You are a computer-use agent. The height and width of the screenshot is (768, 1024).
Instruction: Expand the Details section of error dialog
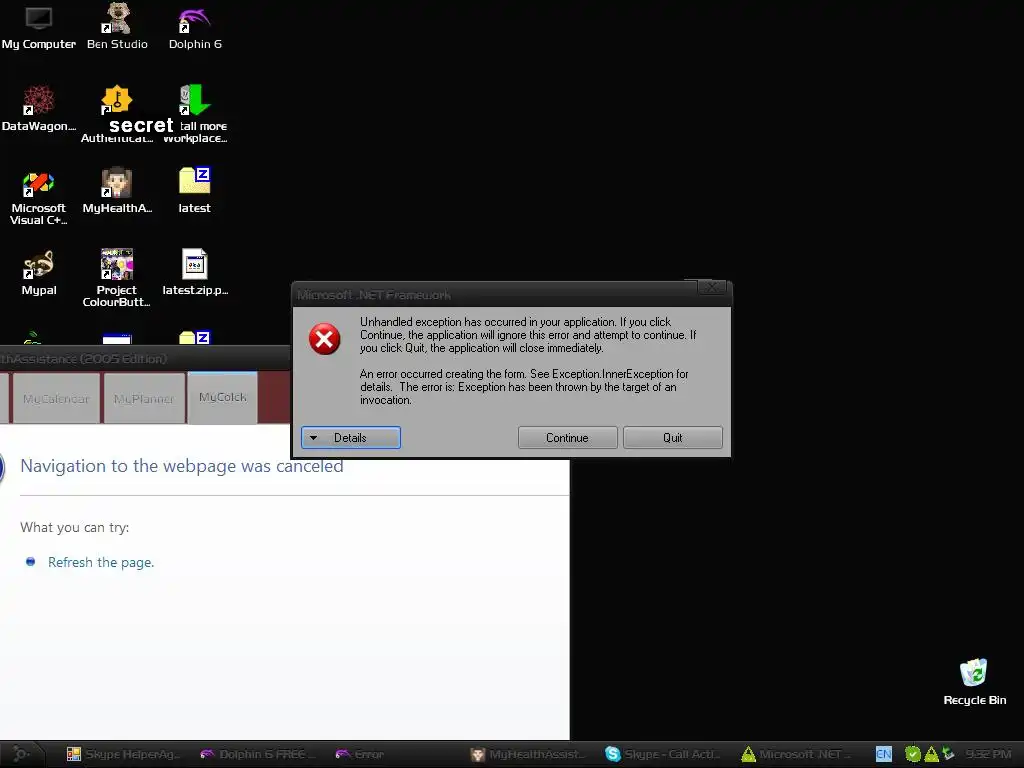(x=351, y=438)
